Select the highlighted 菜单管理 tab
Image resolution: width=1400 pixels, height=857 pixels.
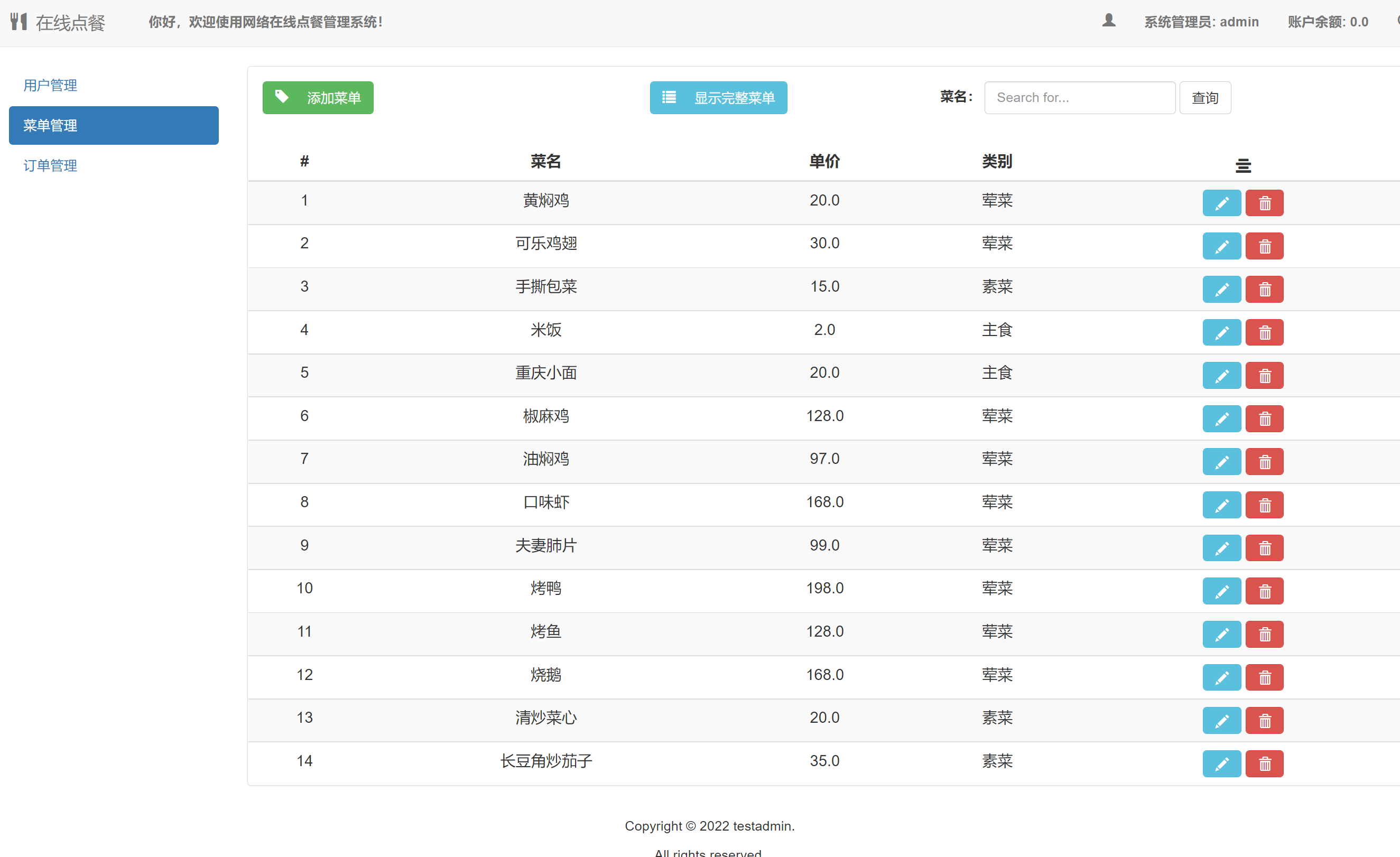tap(113, 126)
